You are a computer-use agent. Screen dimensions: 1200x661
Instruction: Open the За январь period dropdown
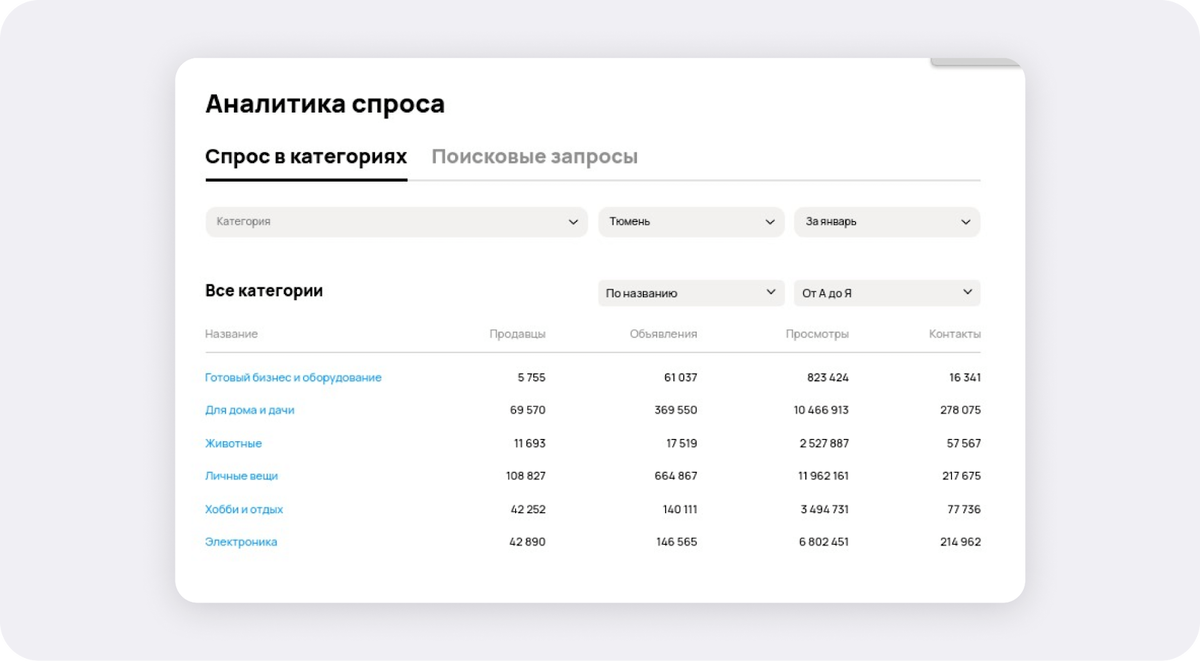tap(887, 222)
